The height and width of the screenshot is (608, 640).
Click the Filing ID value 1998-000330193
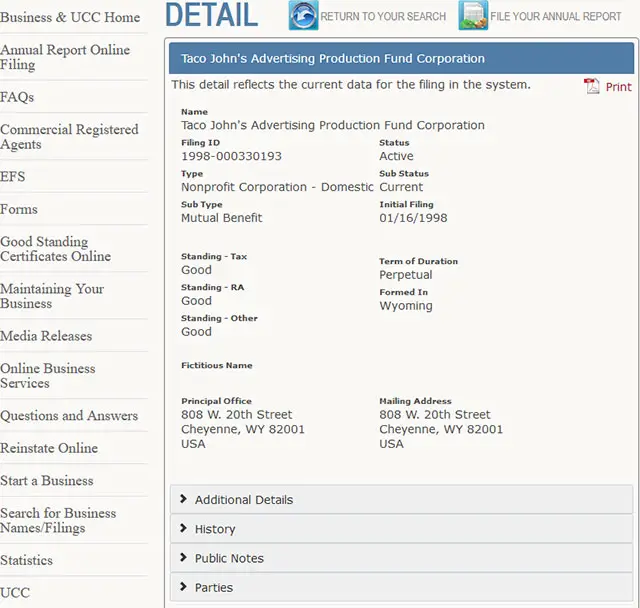pyautogui.click(x=231, y=156)
